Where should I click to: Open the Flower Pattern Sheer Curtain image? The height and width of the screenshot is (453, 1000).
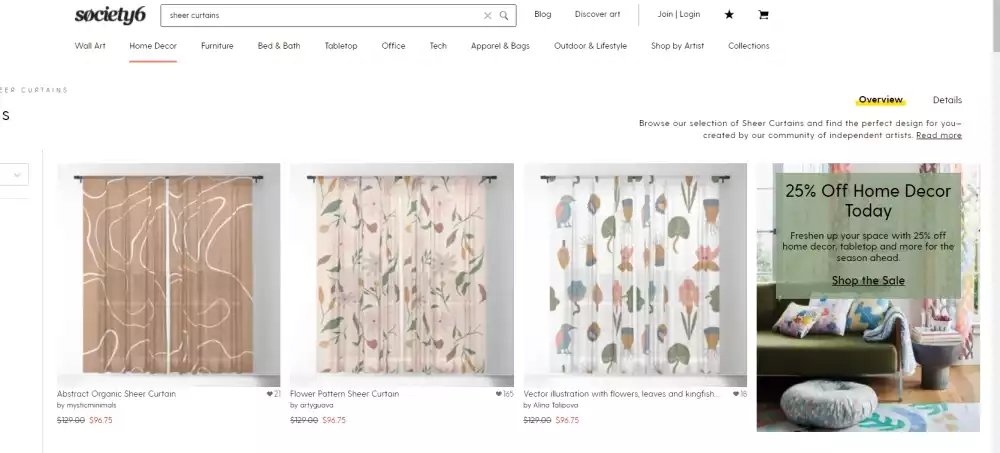[x=402, y=275]
